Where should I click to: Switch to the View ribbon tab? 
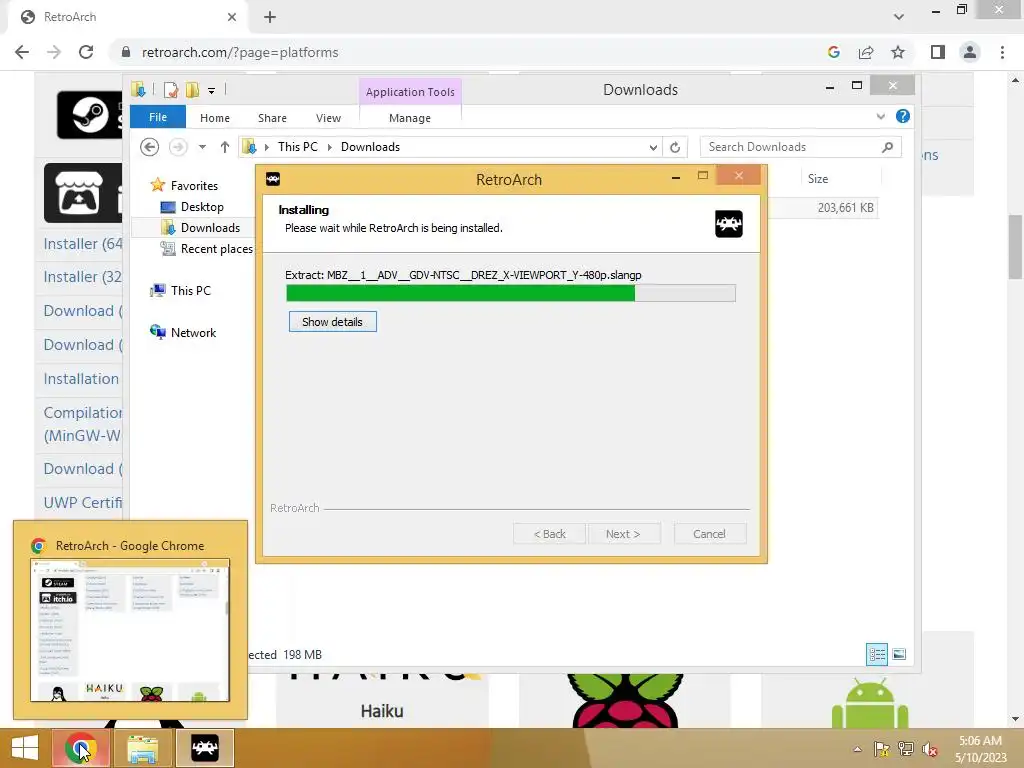(x=328, y=118)
